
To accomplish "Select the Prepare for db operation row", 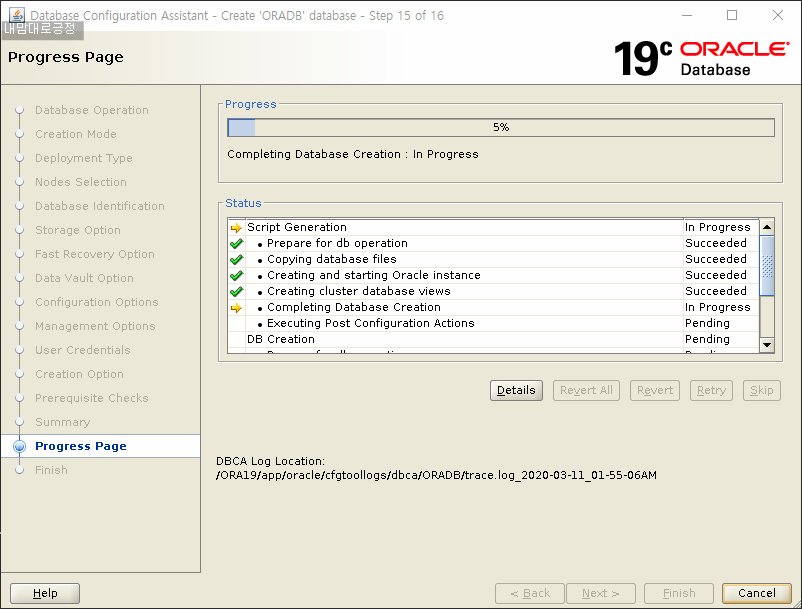I will 493,243.
